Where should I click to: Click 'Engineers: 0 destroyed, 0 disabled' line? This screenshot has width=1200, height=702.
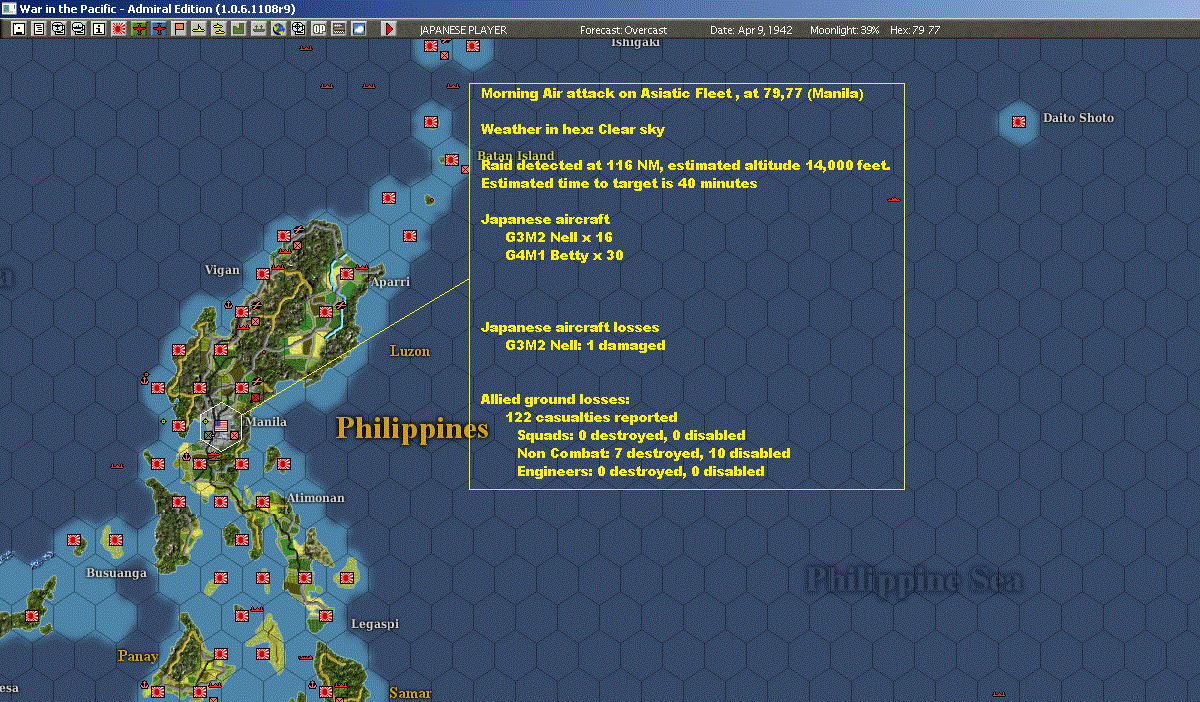(x=641, y=471)
